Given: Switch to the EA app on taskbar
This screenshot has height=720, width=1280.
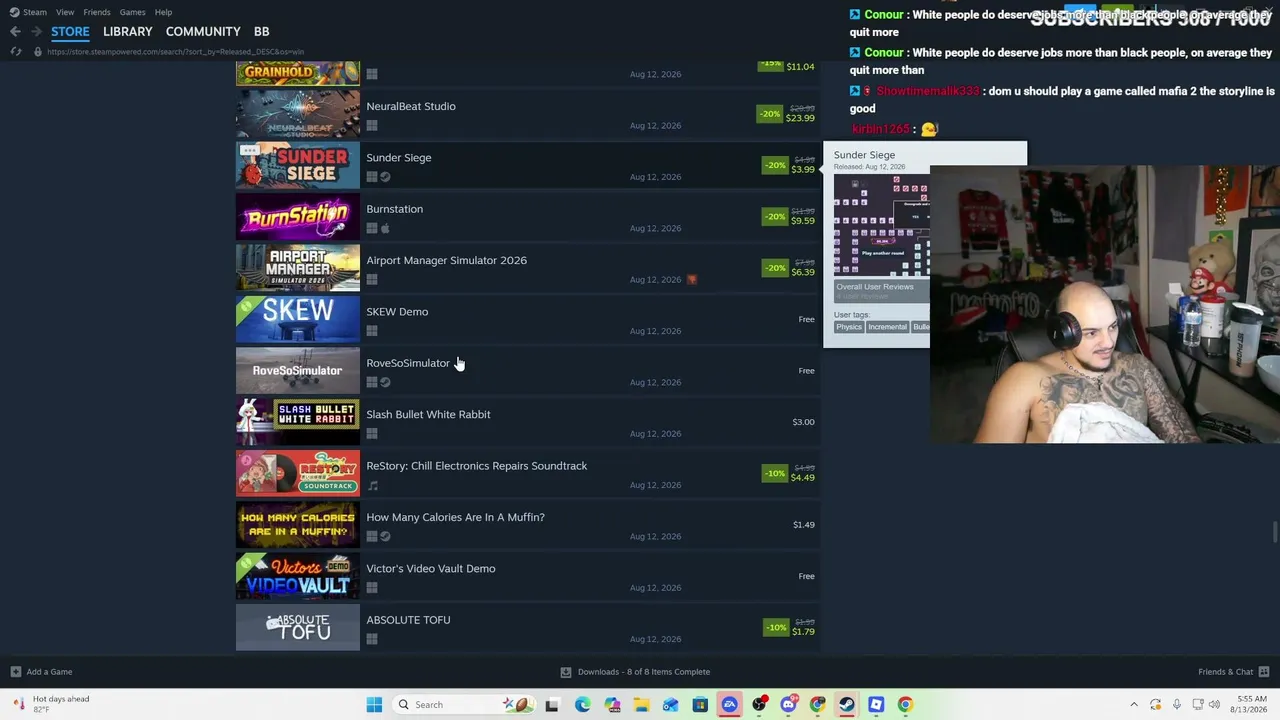Looking at the screenshot, I should click(x=730, y=705).
